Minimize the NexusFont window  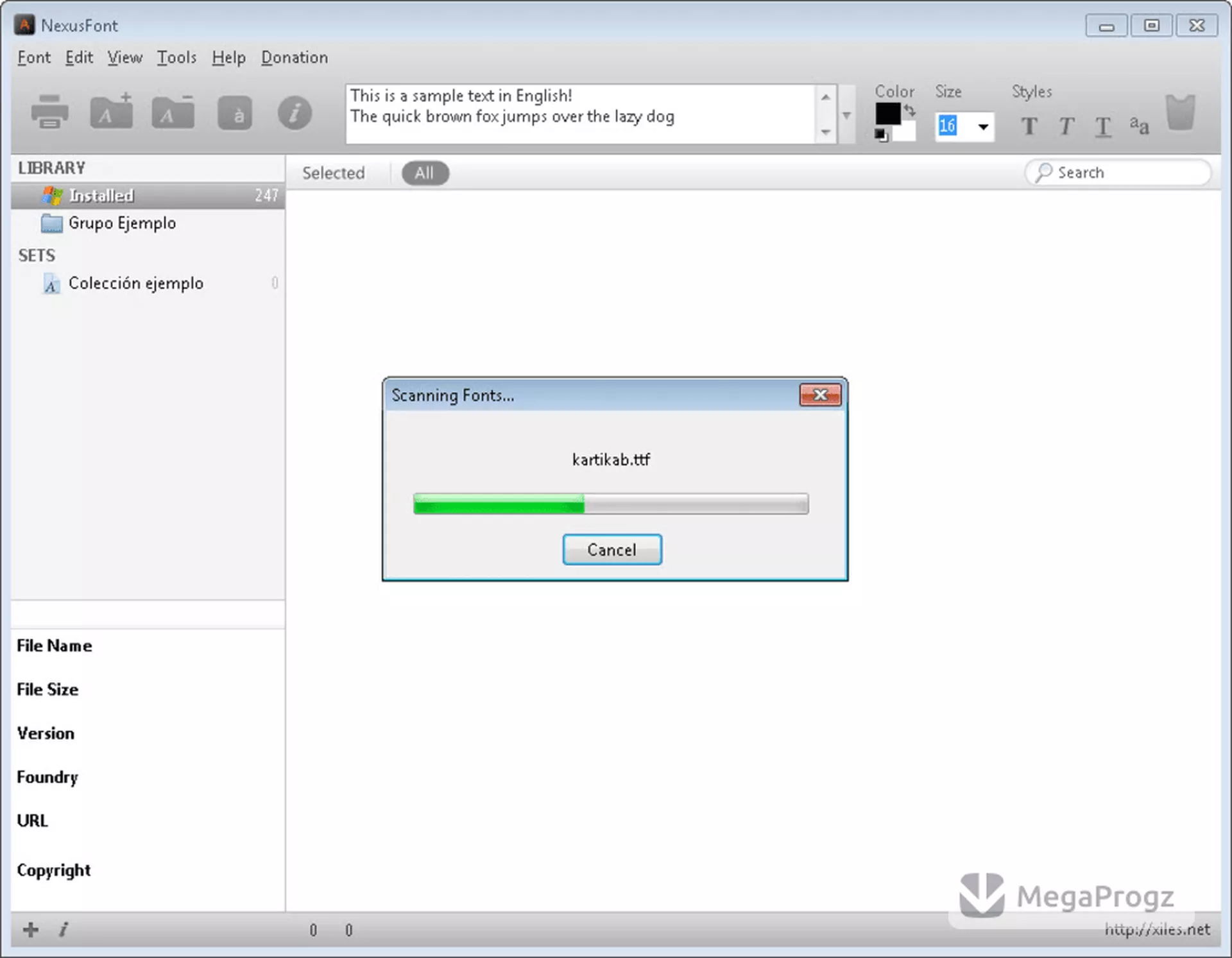click(x=1106, y=26)
